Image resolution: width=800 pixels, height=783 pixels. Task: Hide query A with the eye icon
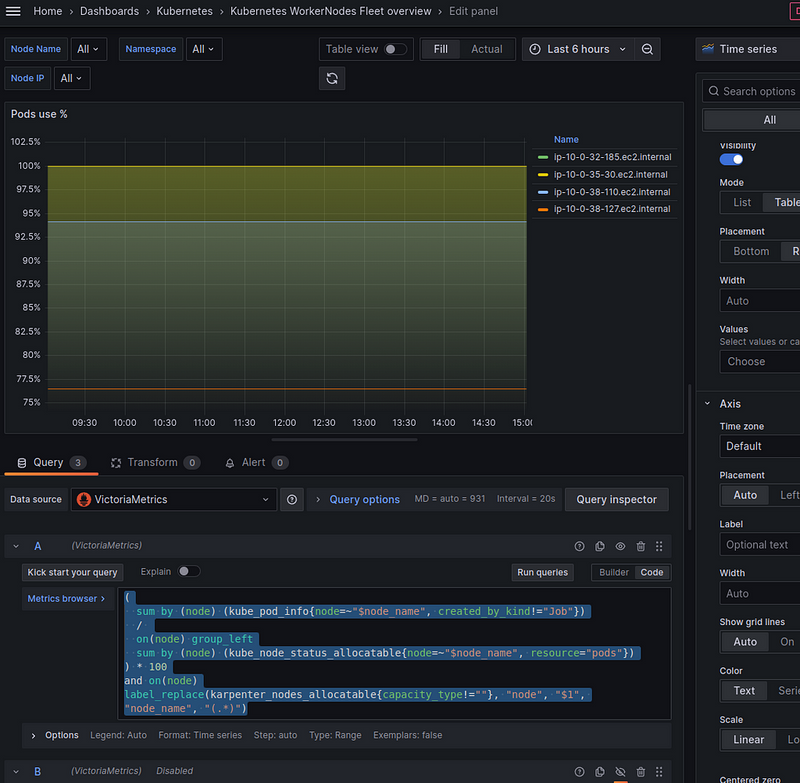(620, 546)
